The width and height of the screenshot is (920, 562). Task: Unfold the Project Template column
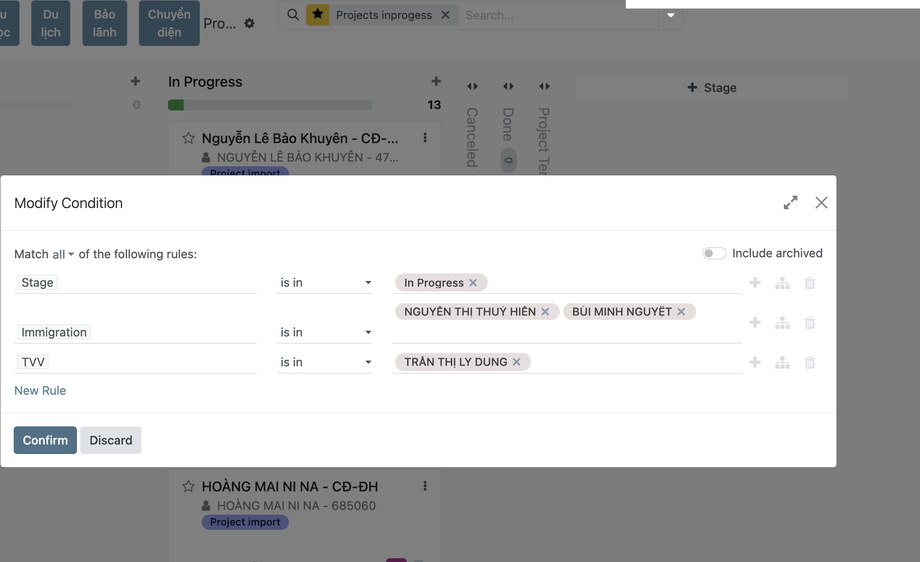[x=544, y=86]
